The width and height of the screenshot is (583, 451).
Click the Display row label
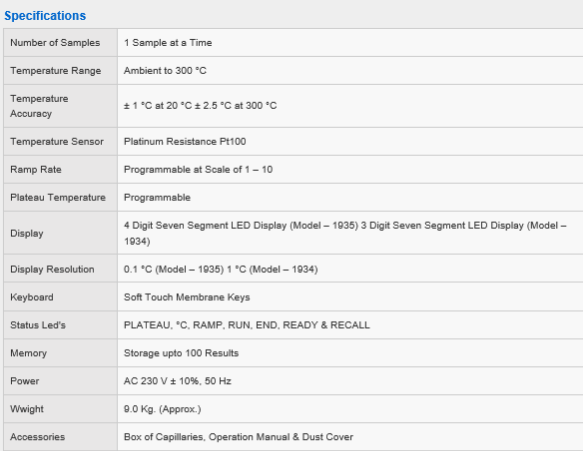click(x=27, y=233)
